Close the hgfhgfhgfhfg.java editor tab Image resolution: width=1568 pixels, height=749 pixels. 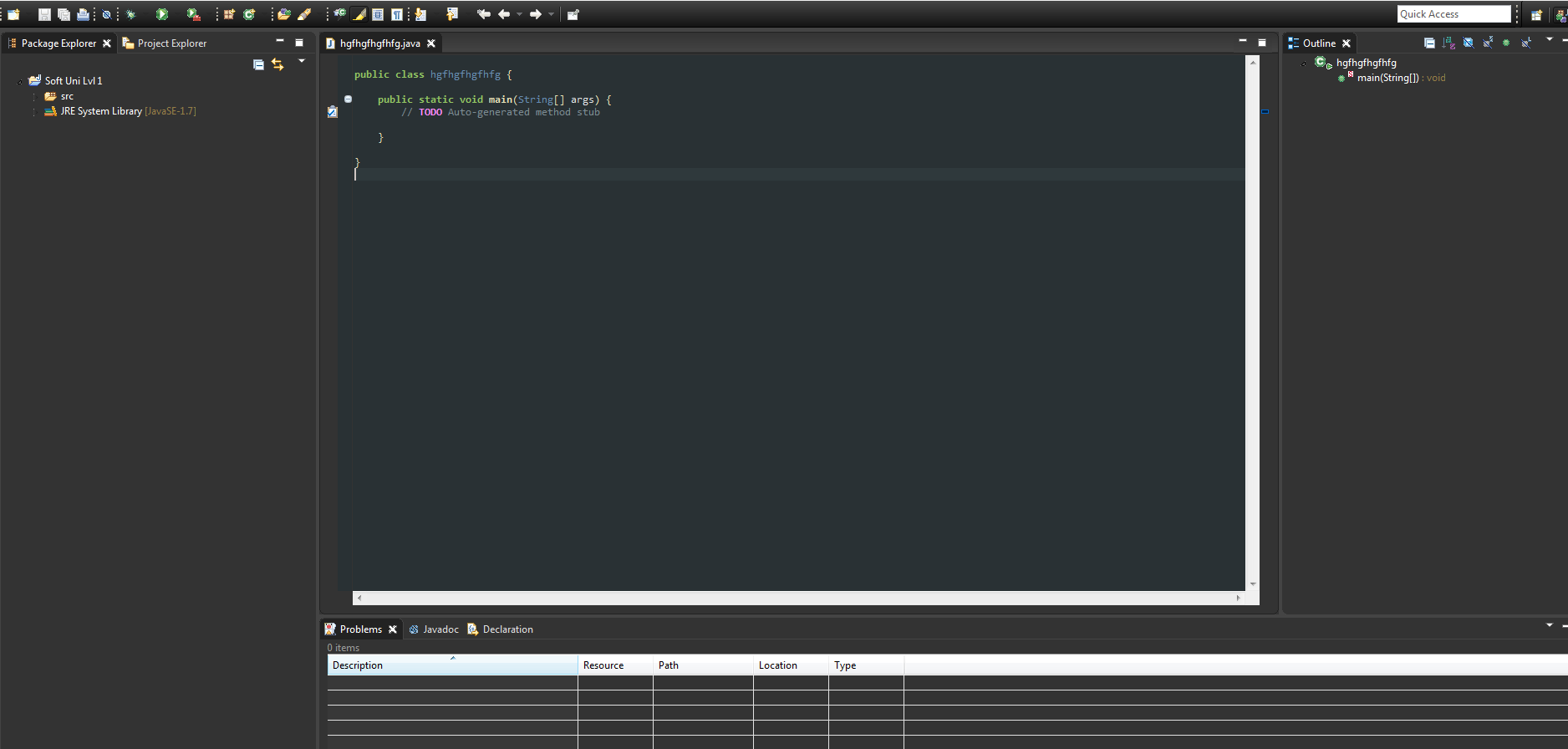[431, 43]
